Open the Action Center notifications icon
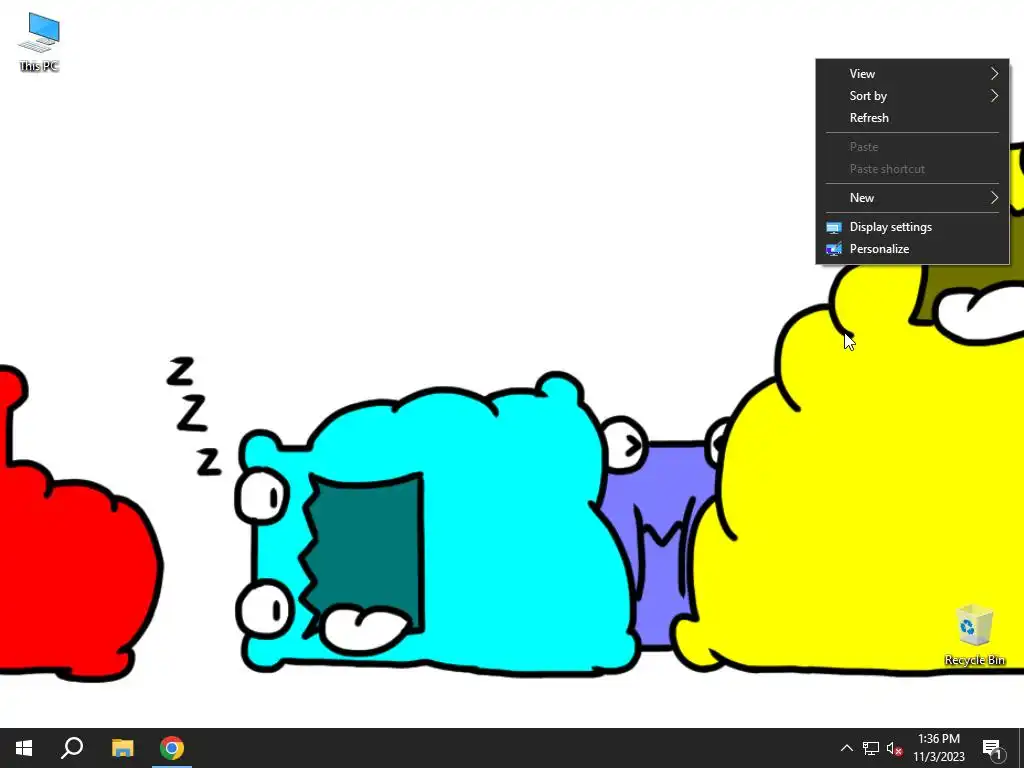Viewport: 1024px width, 768px height. [992, 748]
